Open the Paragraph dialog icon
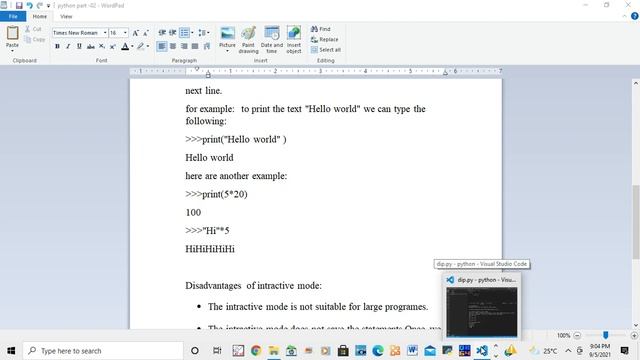This screenshot has width=640, height=360. click(x=207, y=46)
